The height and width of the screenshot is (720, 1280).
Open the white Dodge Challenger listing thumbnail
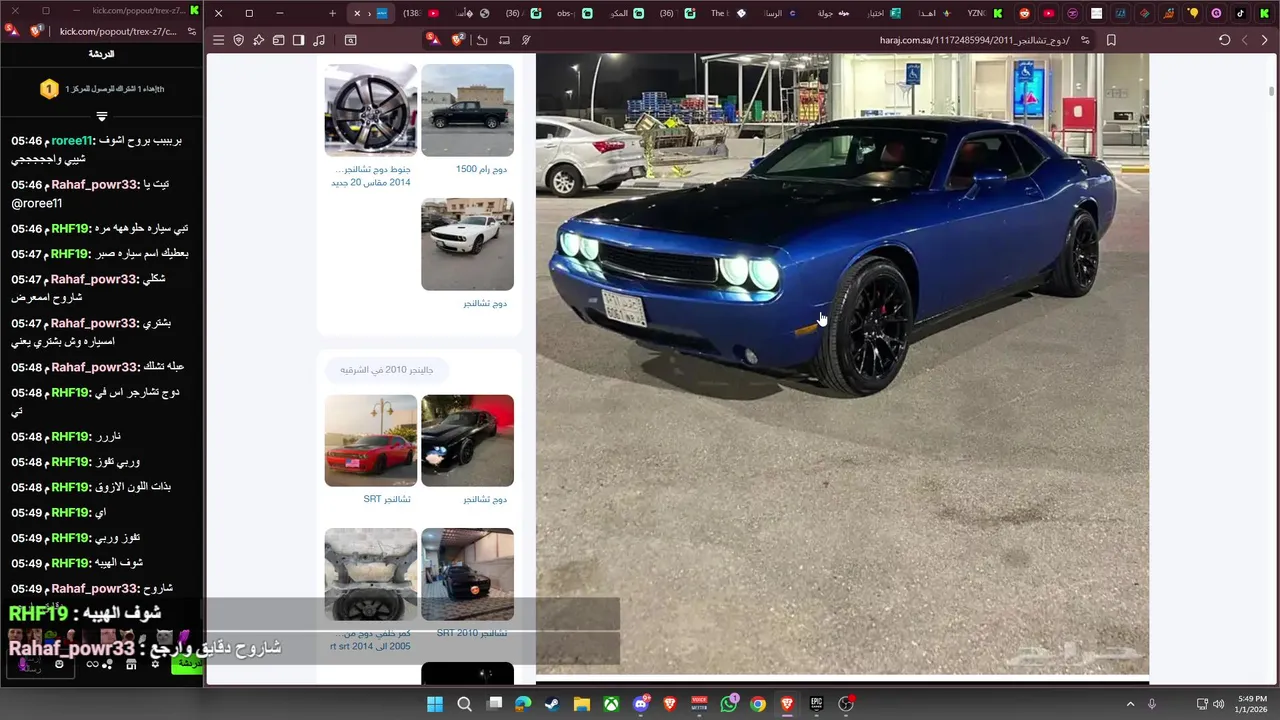tap(467, 244)
